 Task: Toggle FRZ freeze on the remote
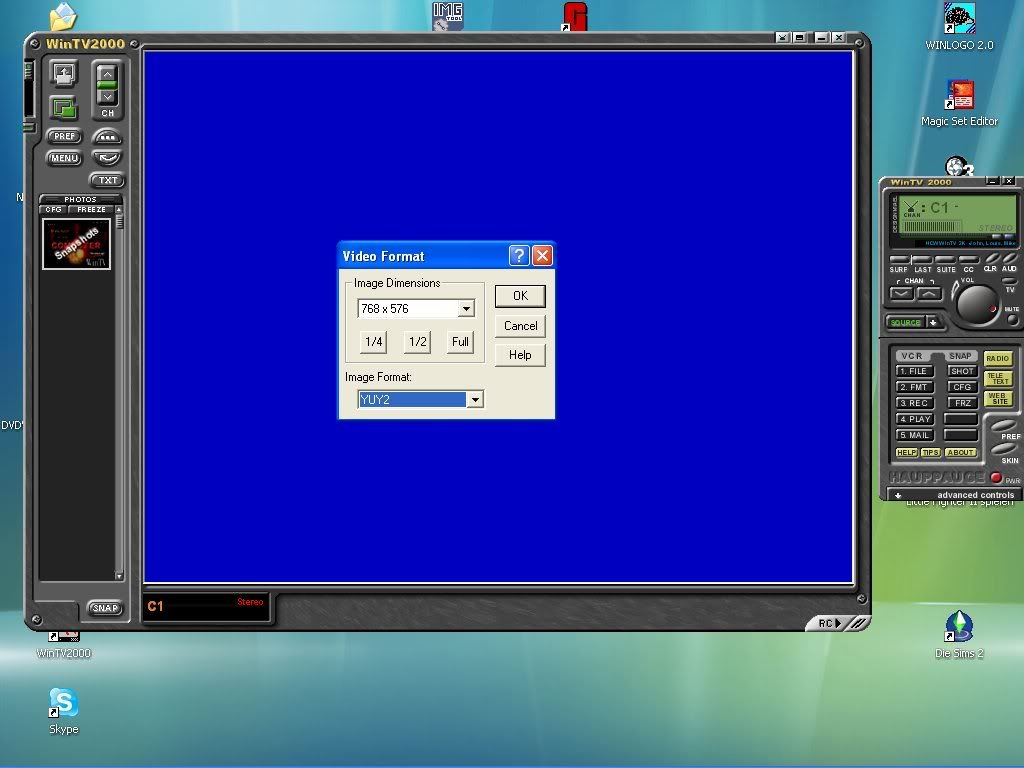coord(962,403)
